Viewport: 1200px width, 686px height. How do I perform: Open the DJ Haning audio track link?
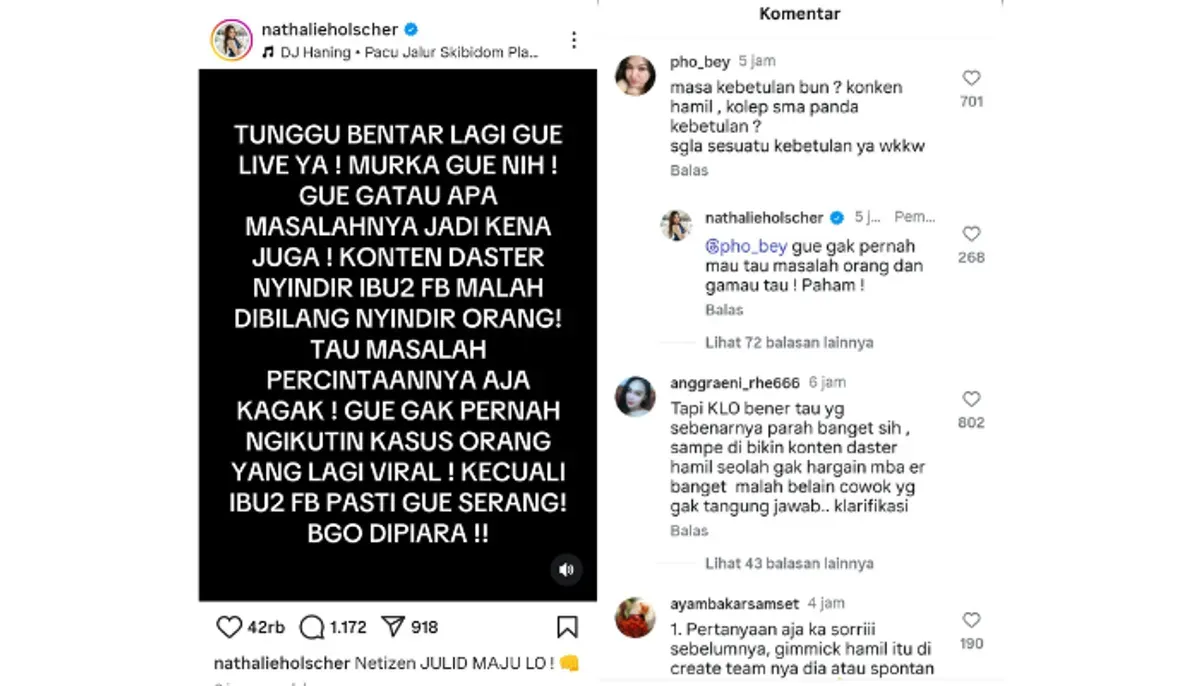400,52
